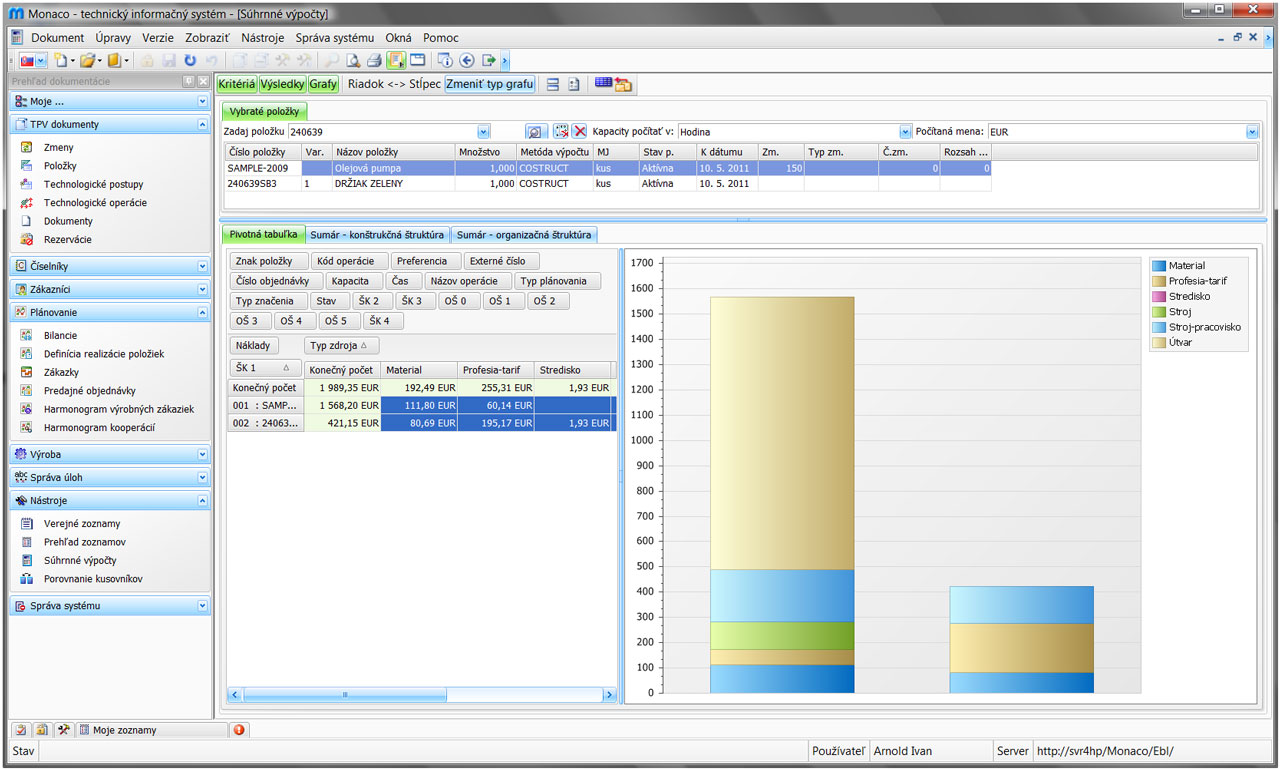Toggle the Grafy chart display button
Viewport: 1280px width, 770px height.
click(323, 84)
